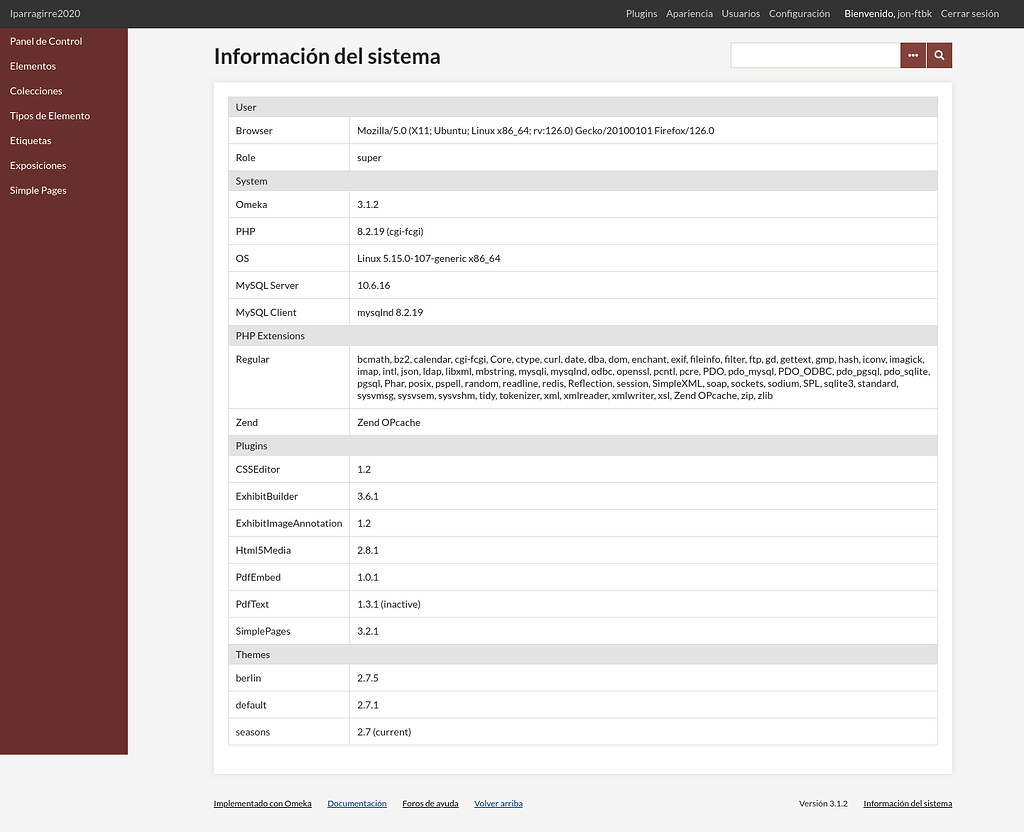Click inside the search input field

815,55
